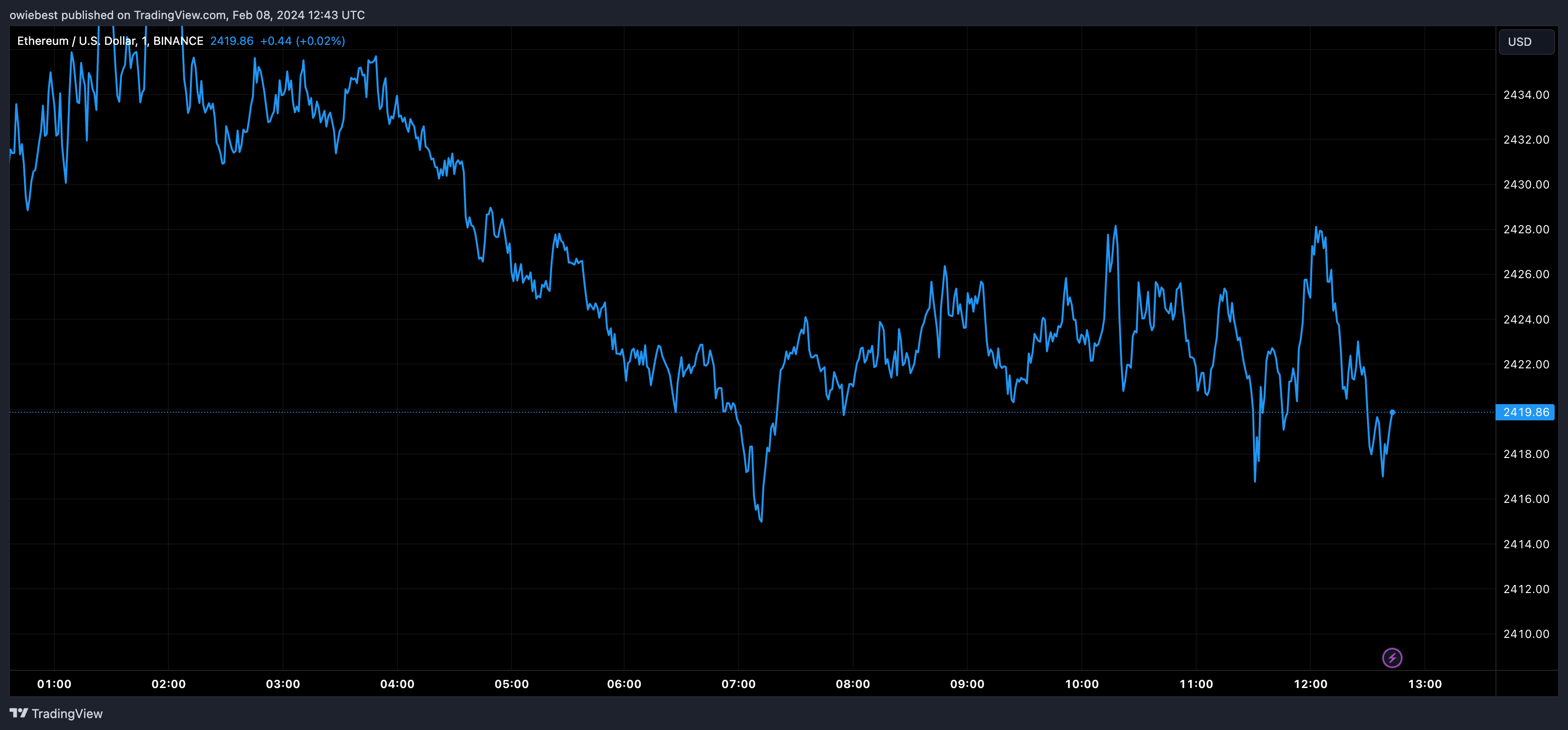
Task: Click the TradingView logo at bottom left
Action: click(x=56, y=714)
